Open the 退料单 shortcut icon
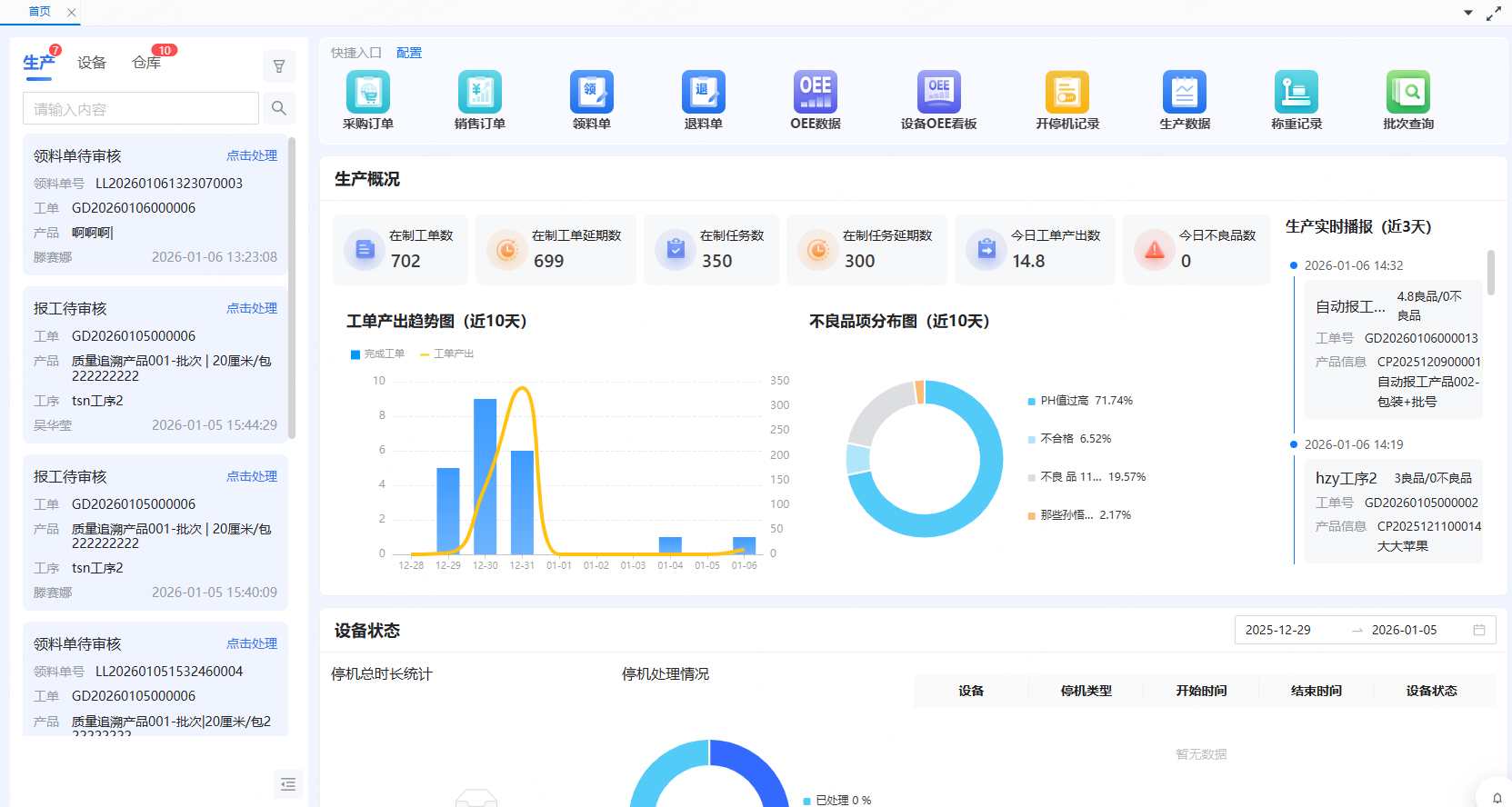 click(x=704, y=92)
